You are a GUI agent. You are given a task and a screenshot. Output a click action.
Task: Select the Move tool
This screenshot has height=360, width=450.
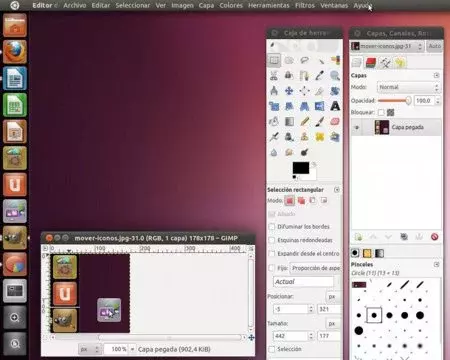(289, 91)
